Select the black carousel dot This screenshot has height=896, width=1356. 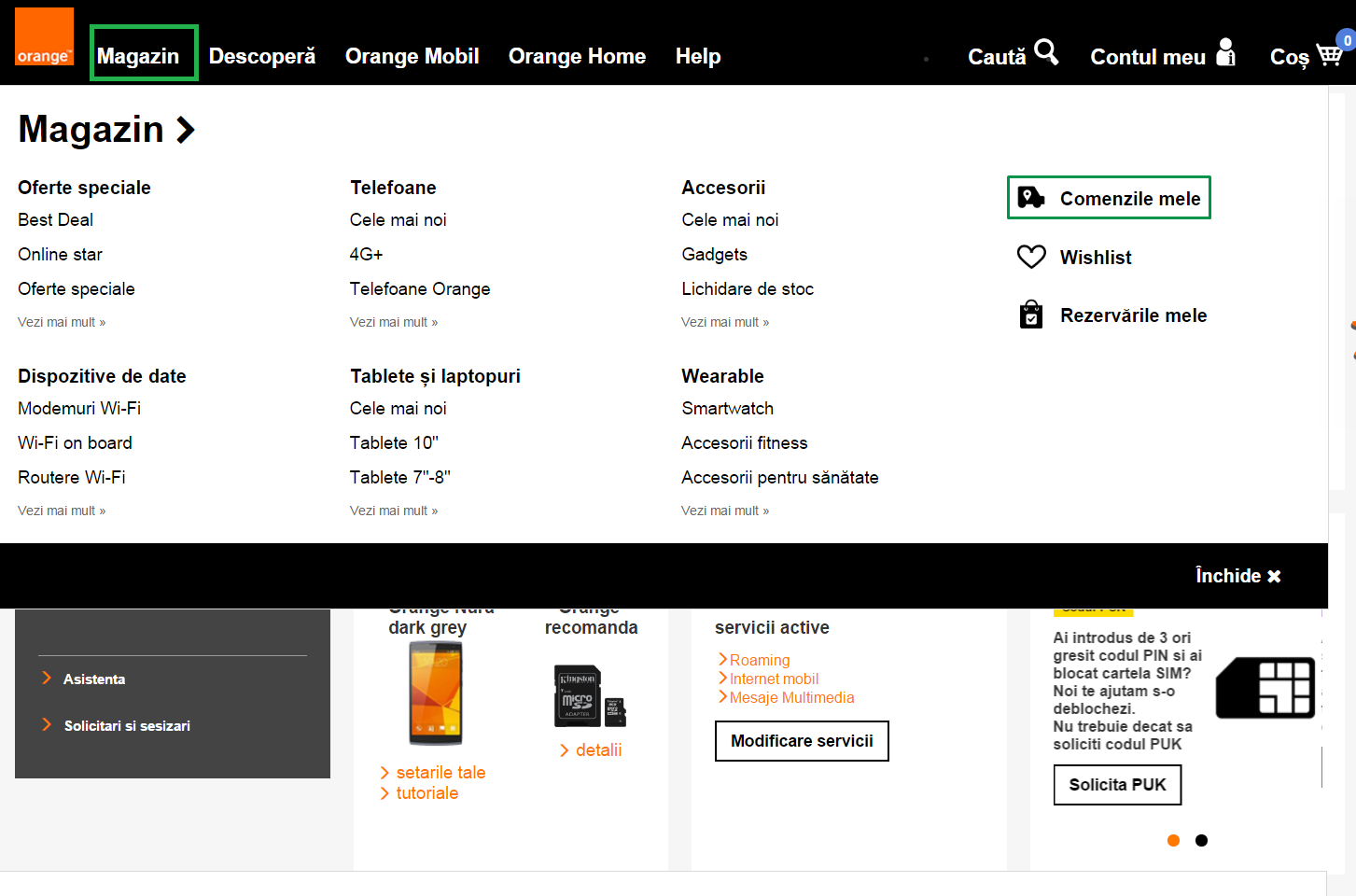[1202, 841]
